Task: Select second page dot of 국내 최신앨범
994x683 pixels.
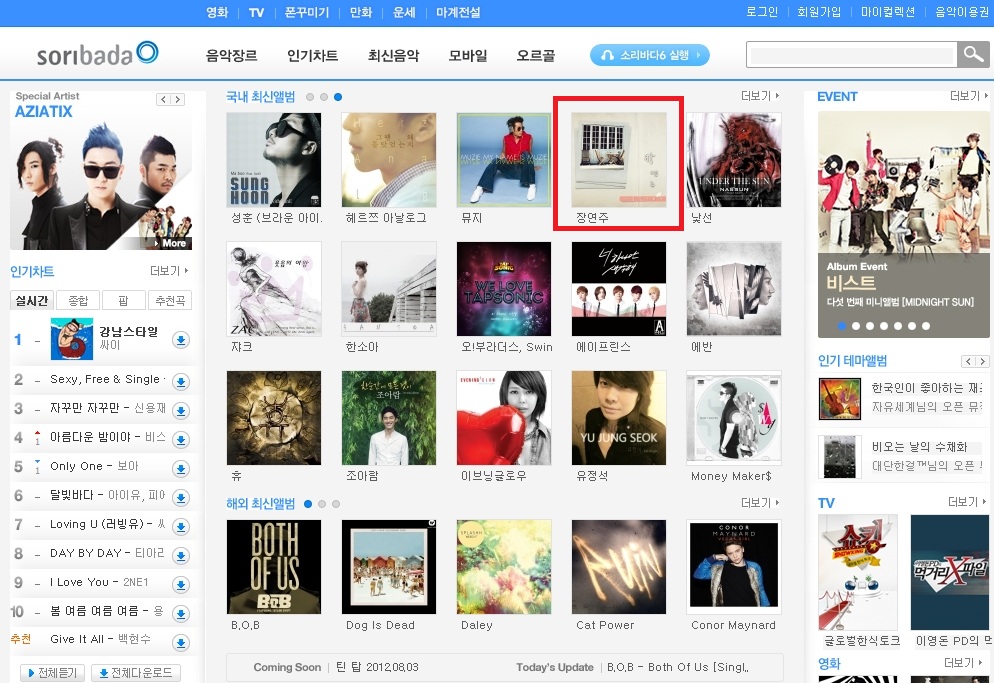Action: point(324,97)
